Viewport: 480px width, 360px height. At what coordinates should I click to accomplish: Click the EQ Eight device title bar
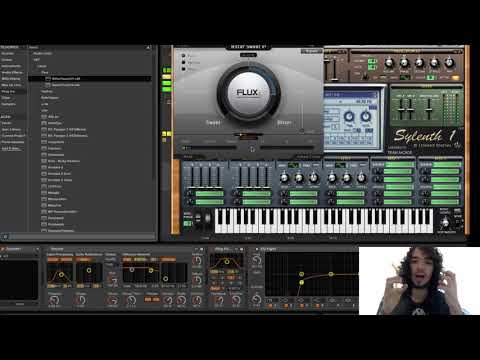click(x=307, y=249)
